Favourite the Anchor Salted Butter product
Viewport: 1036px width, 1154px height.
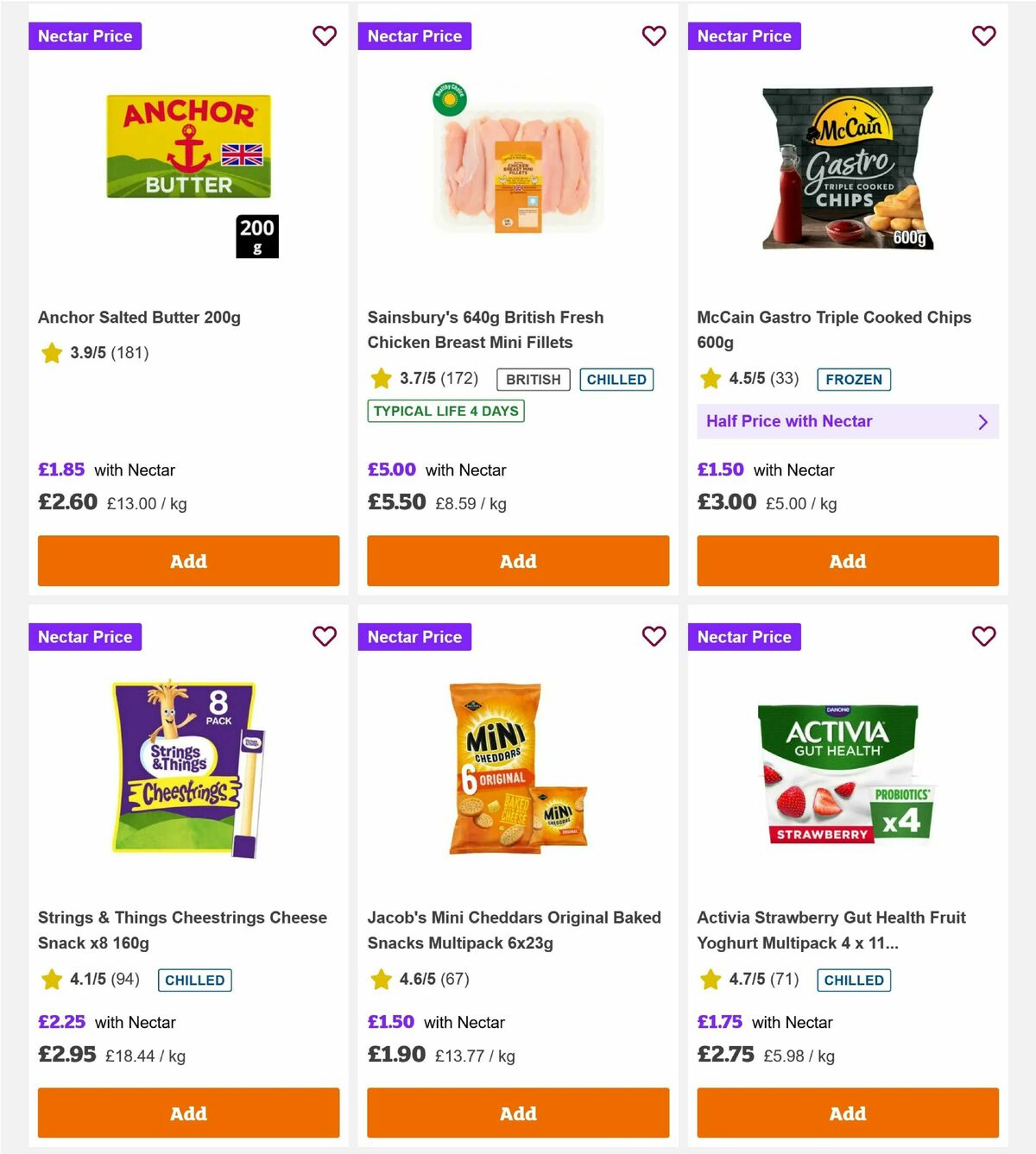(325, 36)
